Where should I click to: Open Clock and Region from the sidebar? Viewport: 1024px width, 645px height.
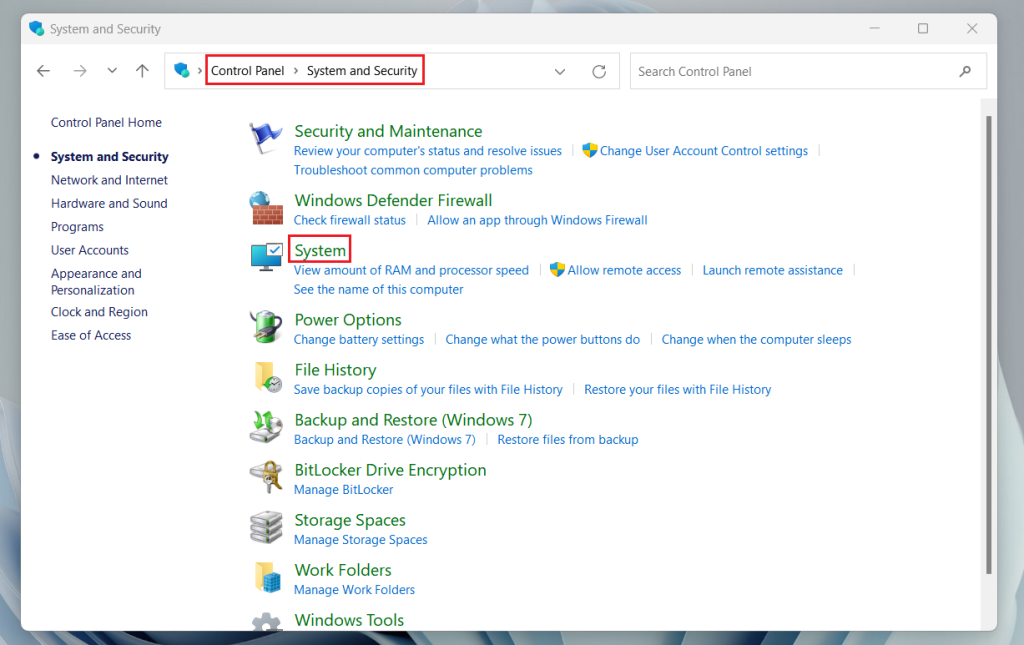point(99,311)
